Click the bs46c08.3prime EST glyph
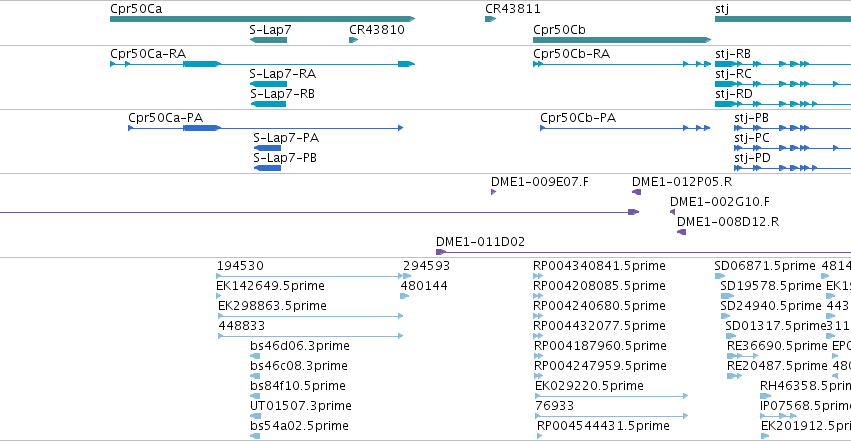The width and height of the screenshot is (851, 441). 255,376
